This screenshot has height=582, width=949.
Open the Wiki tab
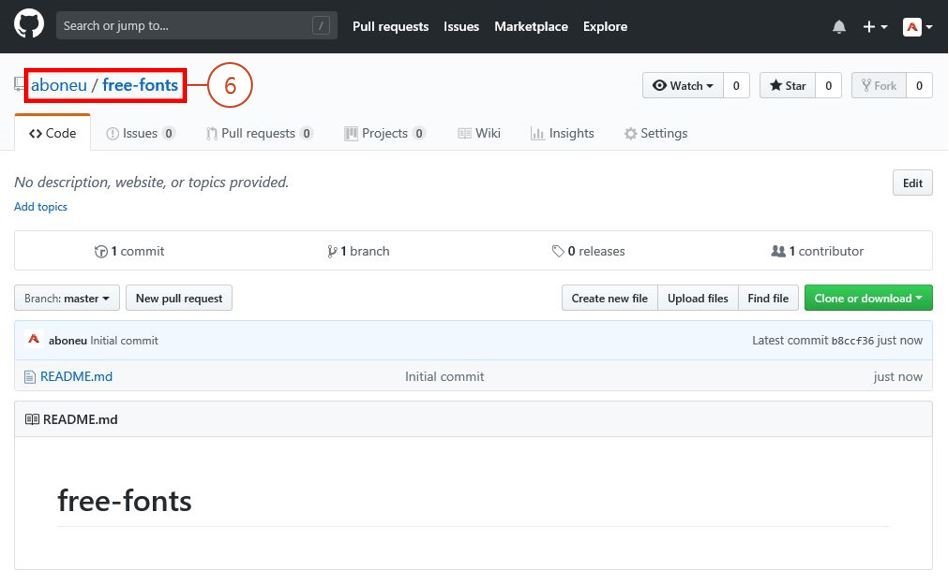pos(479,133)
